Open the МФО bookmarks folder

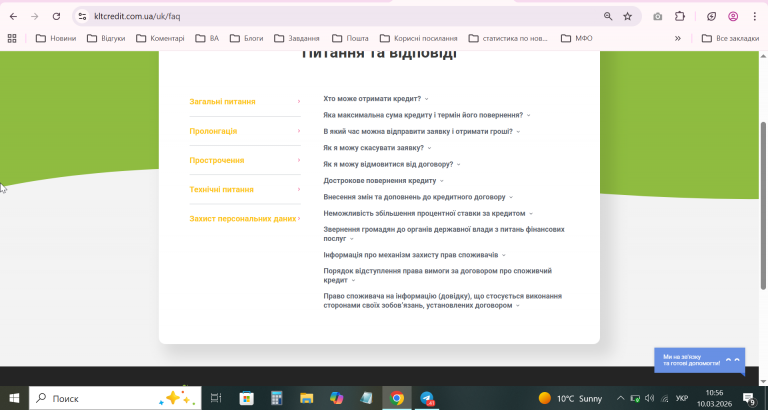point(576,38)
